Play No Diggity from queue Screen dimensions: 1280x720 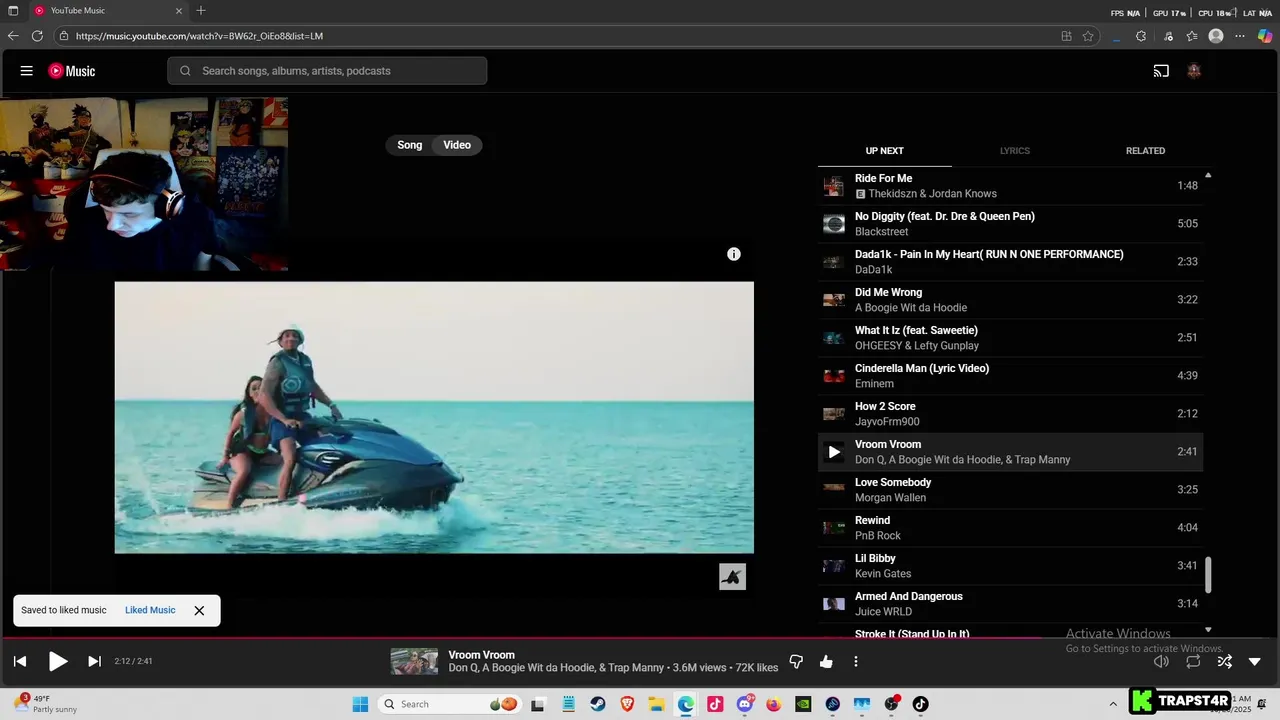click(x=1010, y=224)
